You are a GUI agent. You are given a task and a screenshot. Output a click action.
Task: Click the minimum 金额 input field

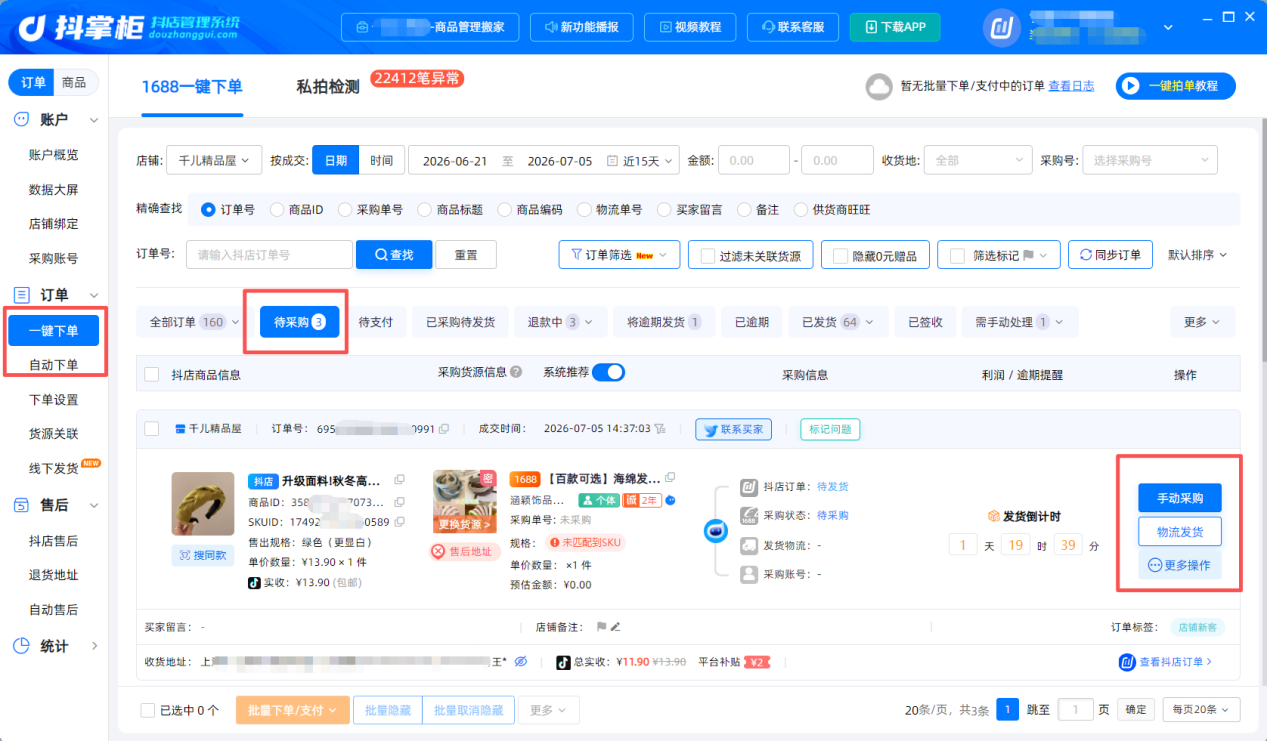[x=753, y=161]
